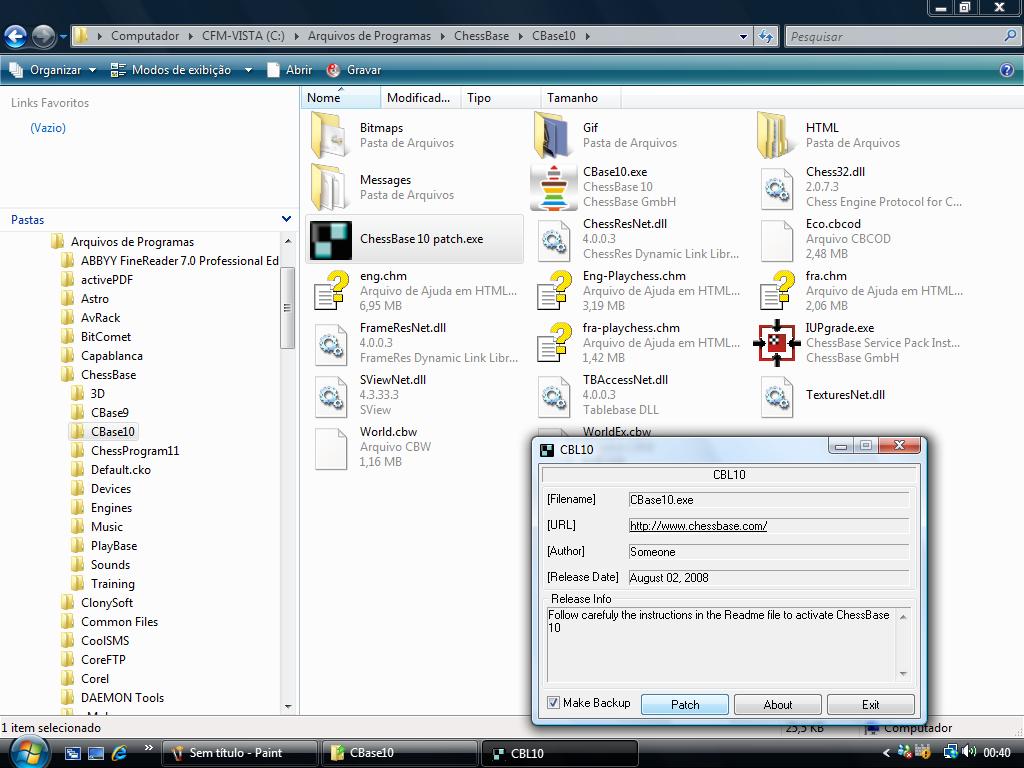Select CBase9 folder in tree
This screenshot has width=1024, height=768.
110,413
